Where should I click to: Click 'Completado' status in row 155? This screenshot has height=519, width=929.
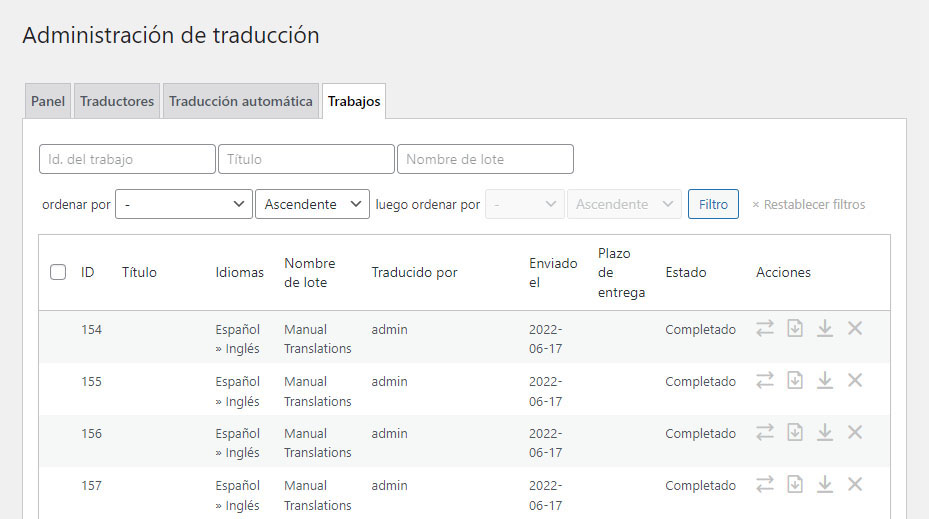(x=700, y=382)
